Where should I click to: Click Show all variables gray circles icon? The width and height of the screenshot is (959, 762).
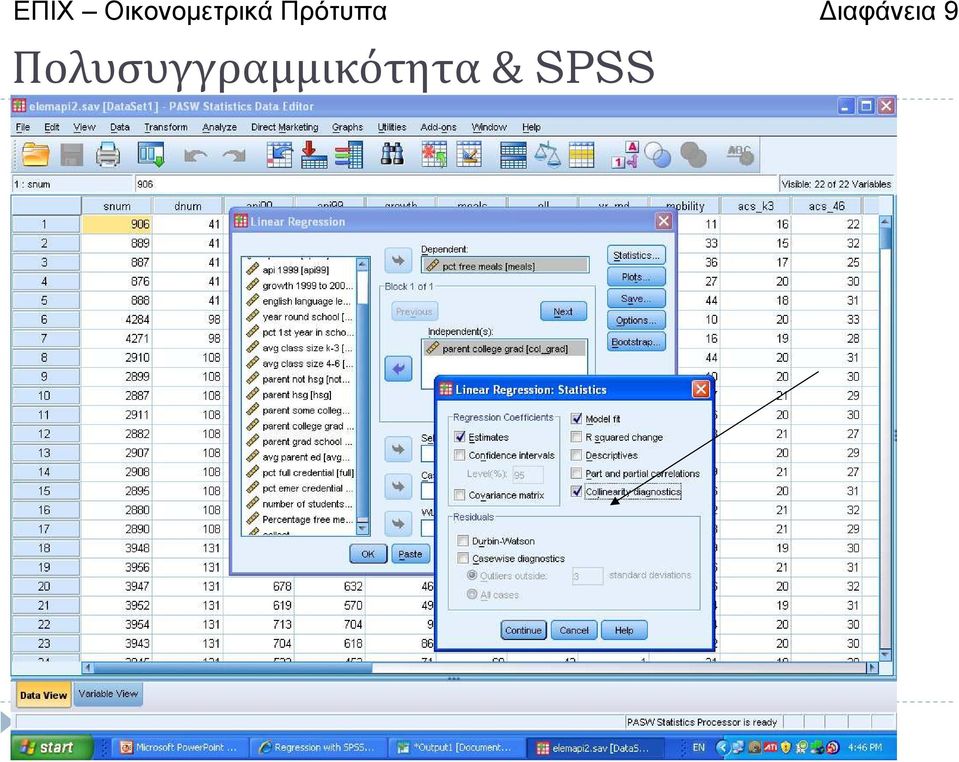pos(693,155)
